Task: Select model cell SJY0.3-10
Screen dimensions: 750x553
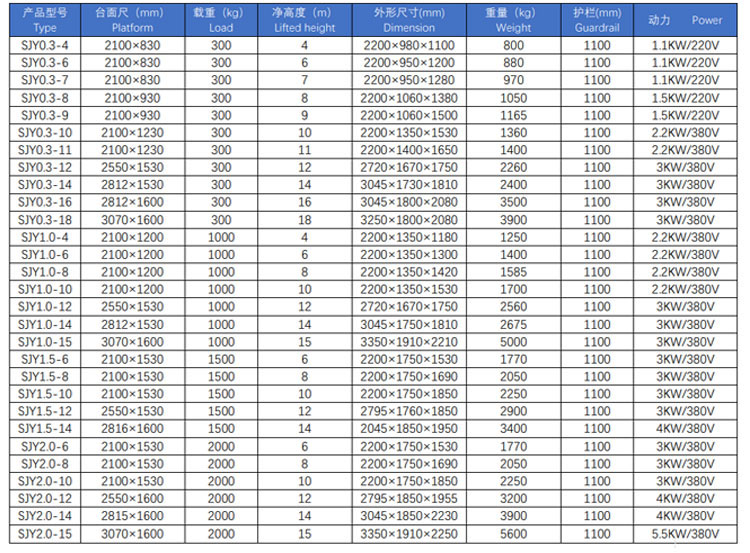Action: coord(45,133)
